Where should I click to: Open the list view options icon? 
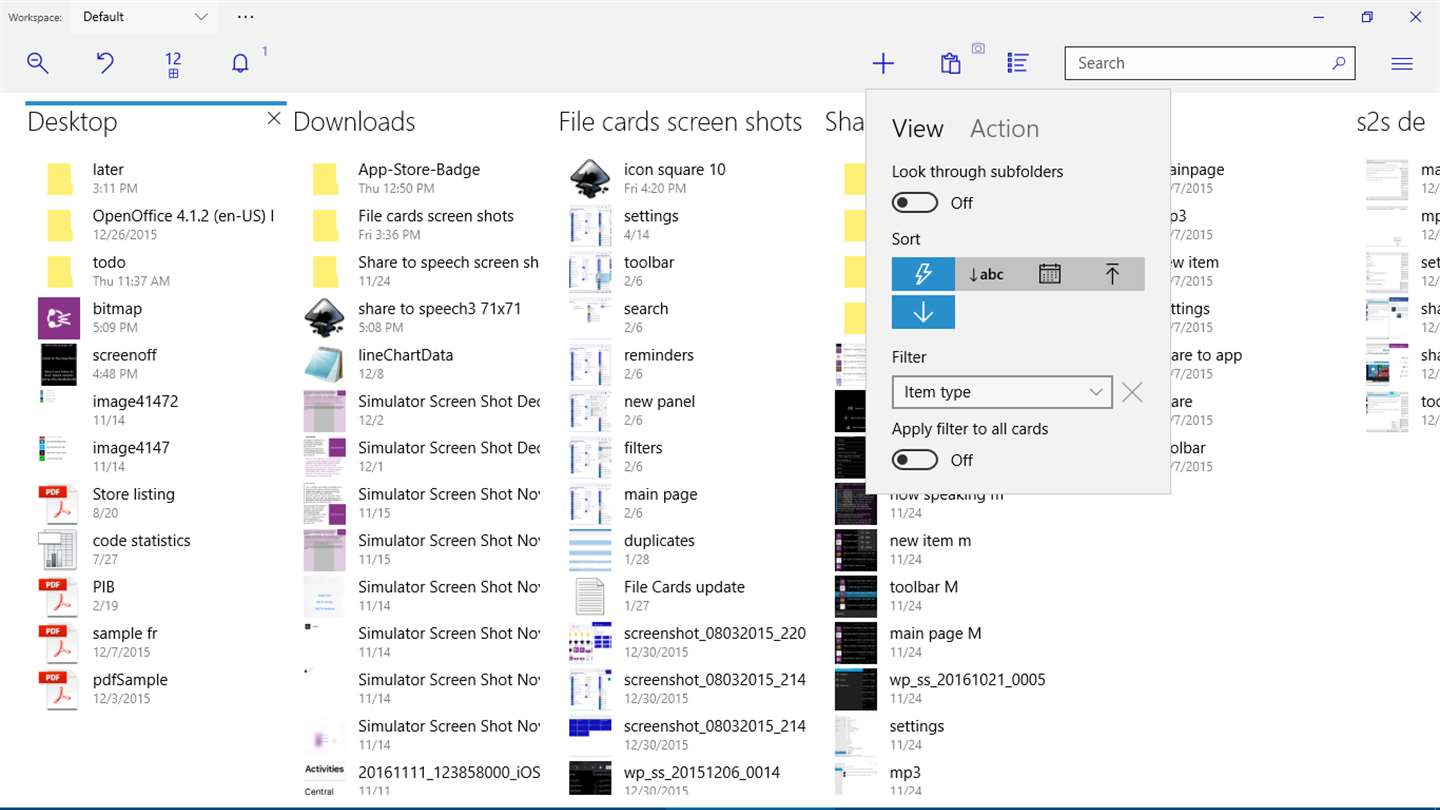tap(1018, 64)
